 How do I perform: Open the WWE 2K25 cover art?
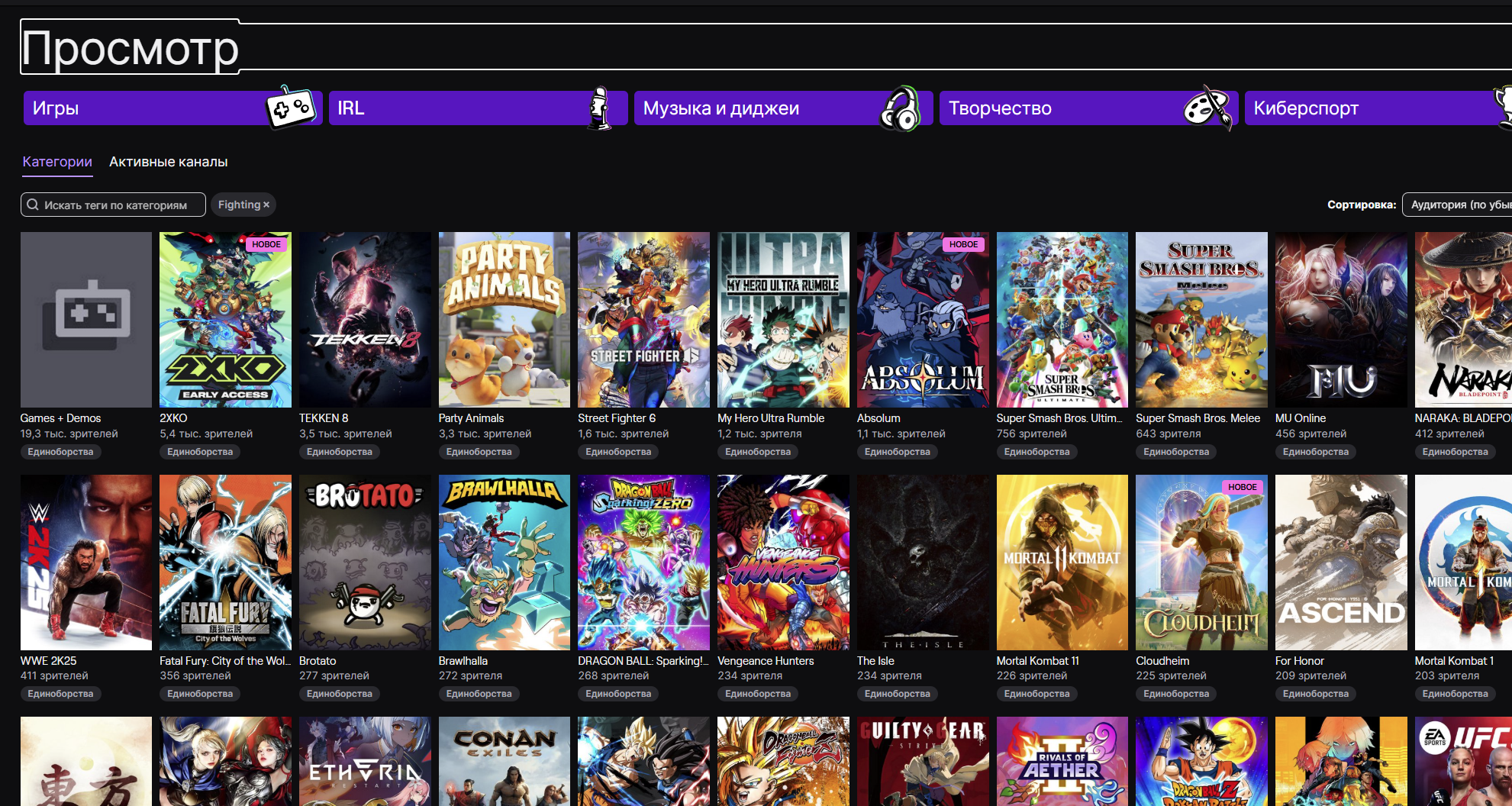click(x=86, y=563)
